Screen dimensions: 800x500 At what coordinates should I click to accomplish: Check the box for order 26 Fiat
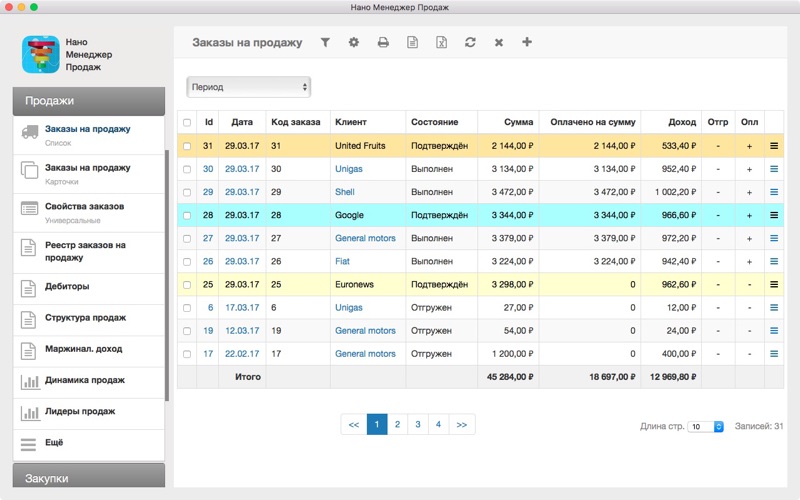coord(187,261)
